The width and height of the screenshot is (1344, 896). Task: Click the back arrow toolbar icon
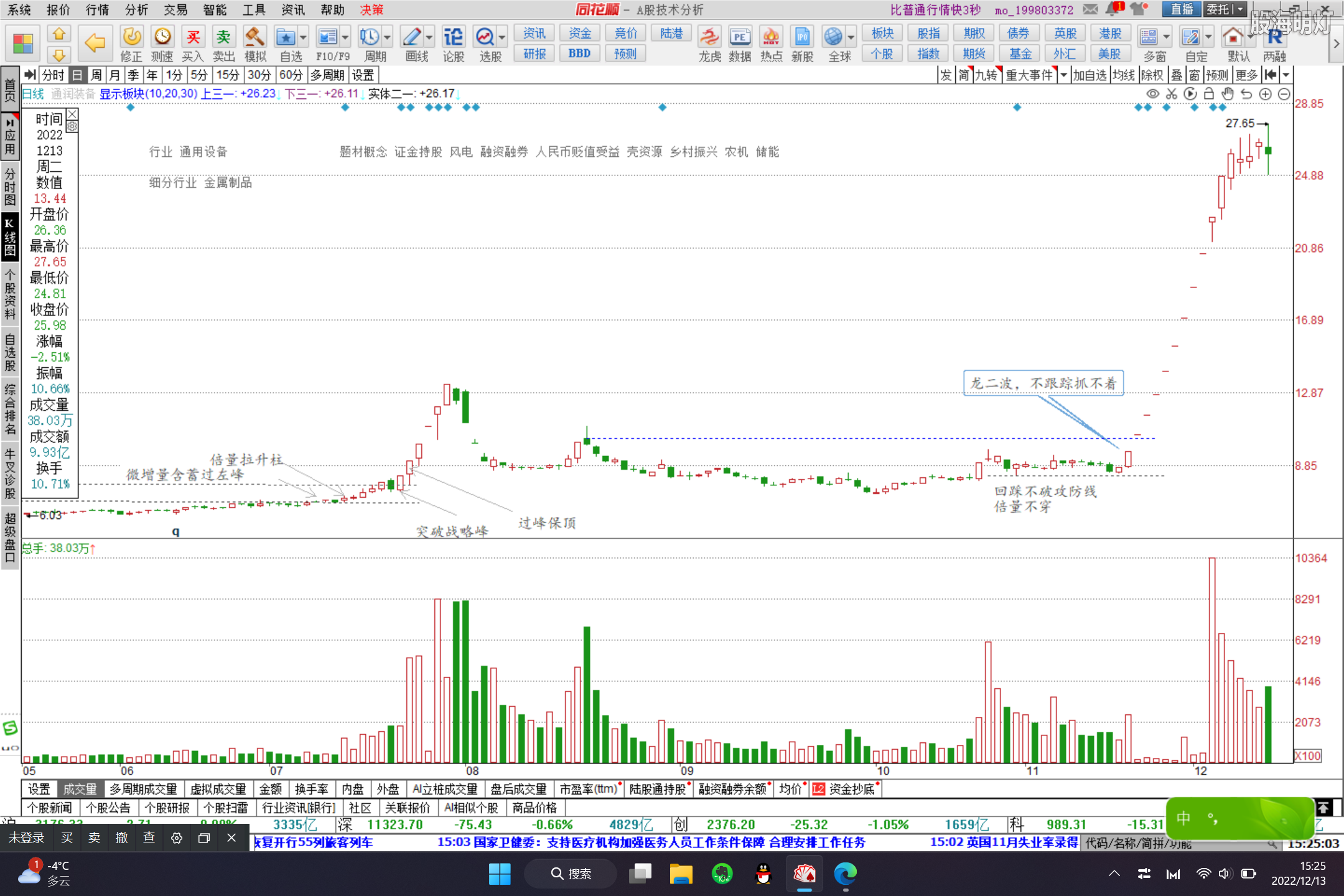[95, 43]
